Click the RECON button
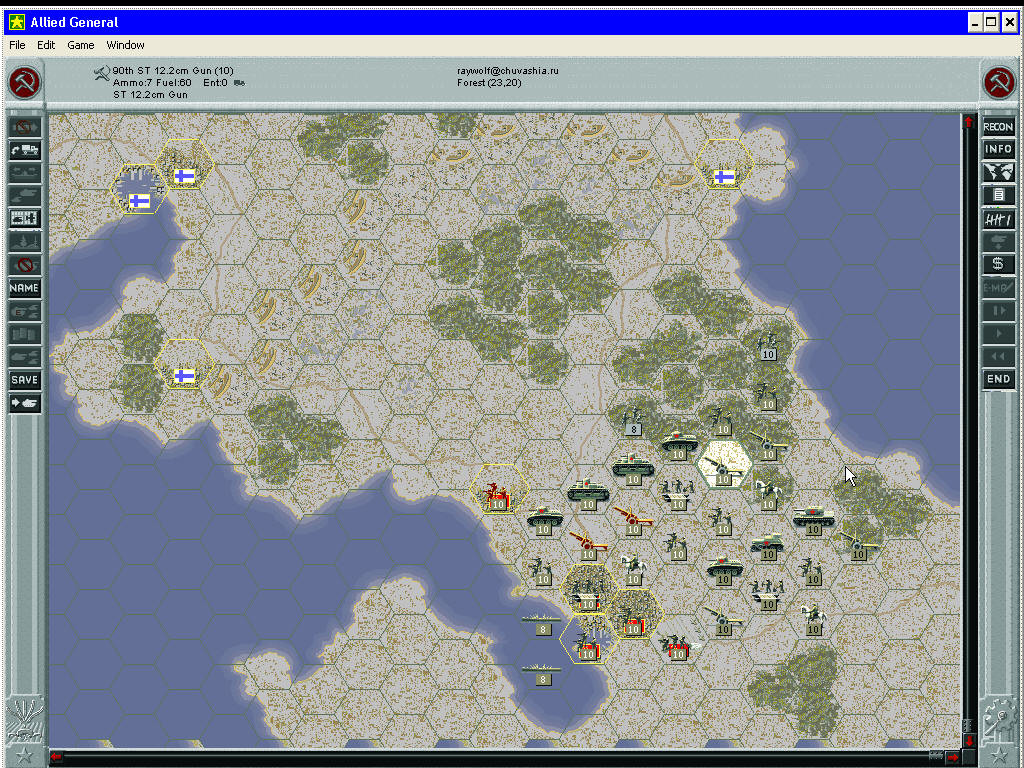The height and width of the screenshot is (768, 1024). point(998,127)
